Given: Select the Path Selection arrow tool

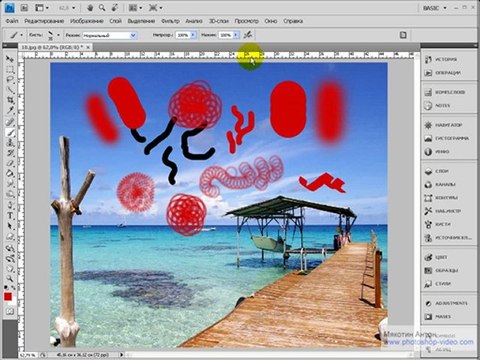Looking at the screenshot, I should [10, 226].
